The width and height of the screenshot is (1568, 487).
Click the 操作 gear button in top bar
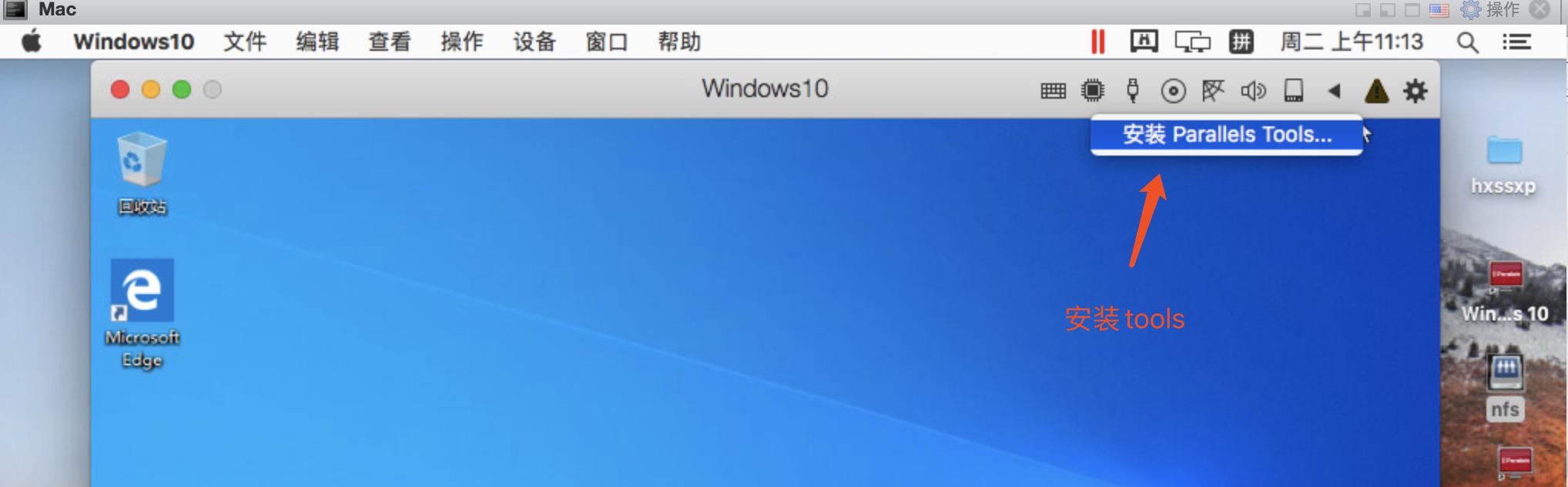pos(1491,9)
